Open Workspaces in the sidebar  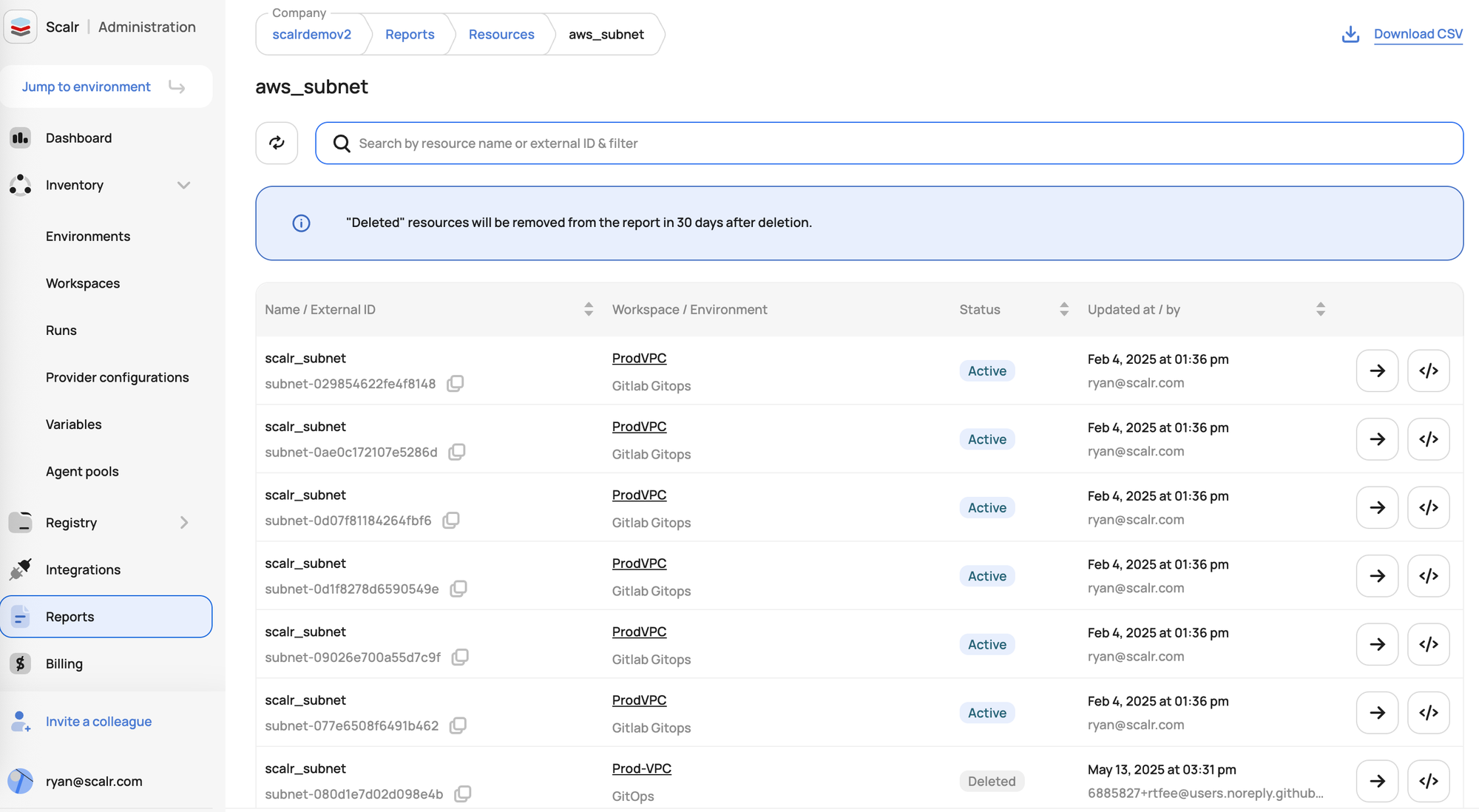click(x=83, y=283)
